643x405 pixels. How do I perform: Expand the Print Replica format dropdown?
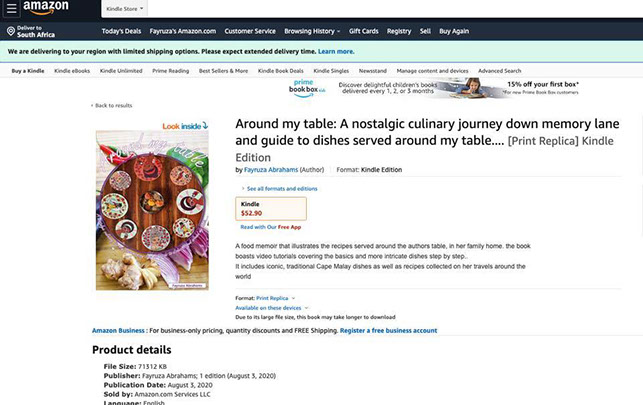275,298
